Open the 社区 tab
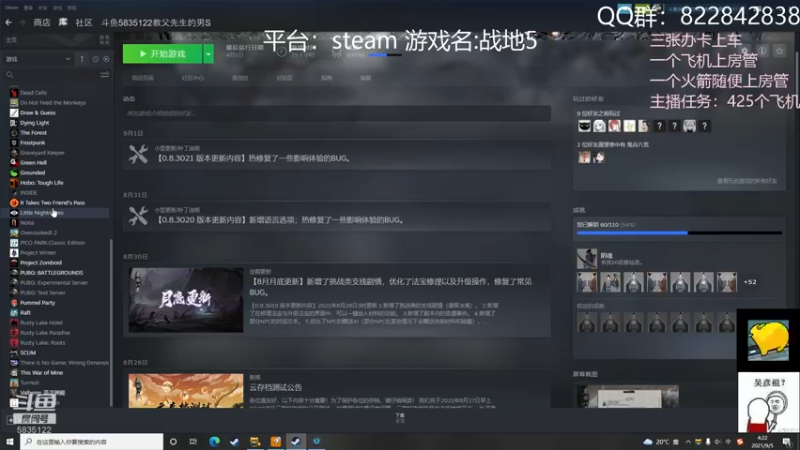The height and width of the screenshot is (450, 800). 84,22
